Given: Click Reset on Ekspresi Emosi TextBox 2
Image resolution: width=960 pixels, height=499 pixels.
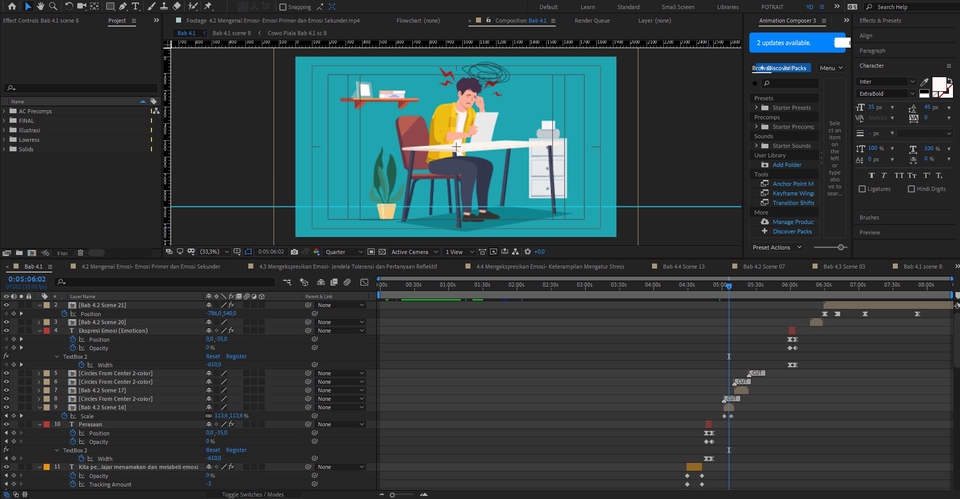Looking at the screenshot, I should point(212,356).
